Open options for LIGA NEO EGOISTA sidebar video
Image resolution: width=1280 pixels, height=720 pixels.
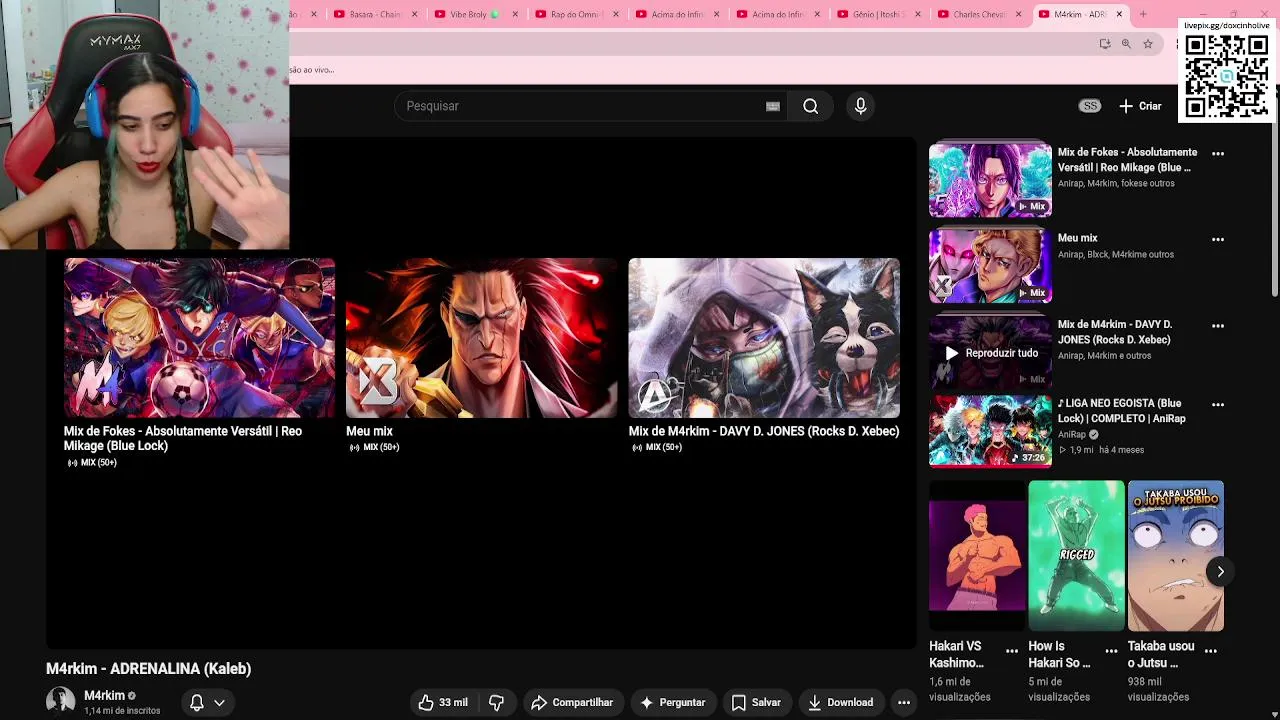[x=1218, y=405]
